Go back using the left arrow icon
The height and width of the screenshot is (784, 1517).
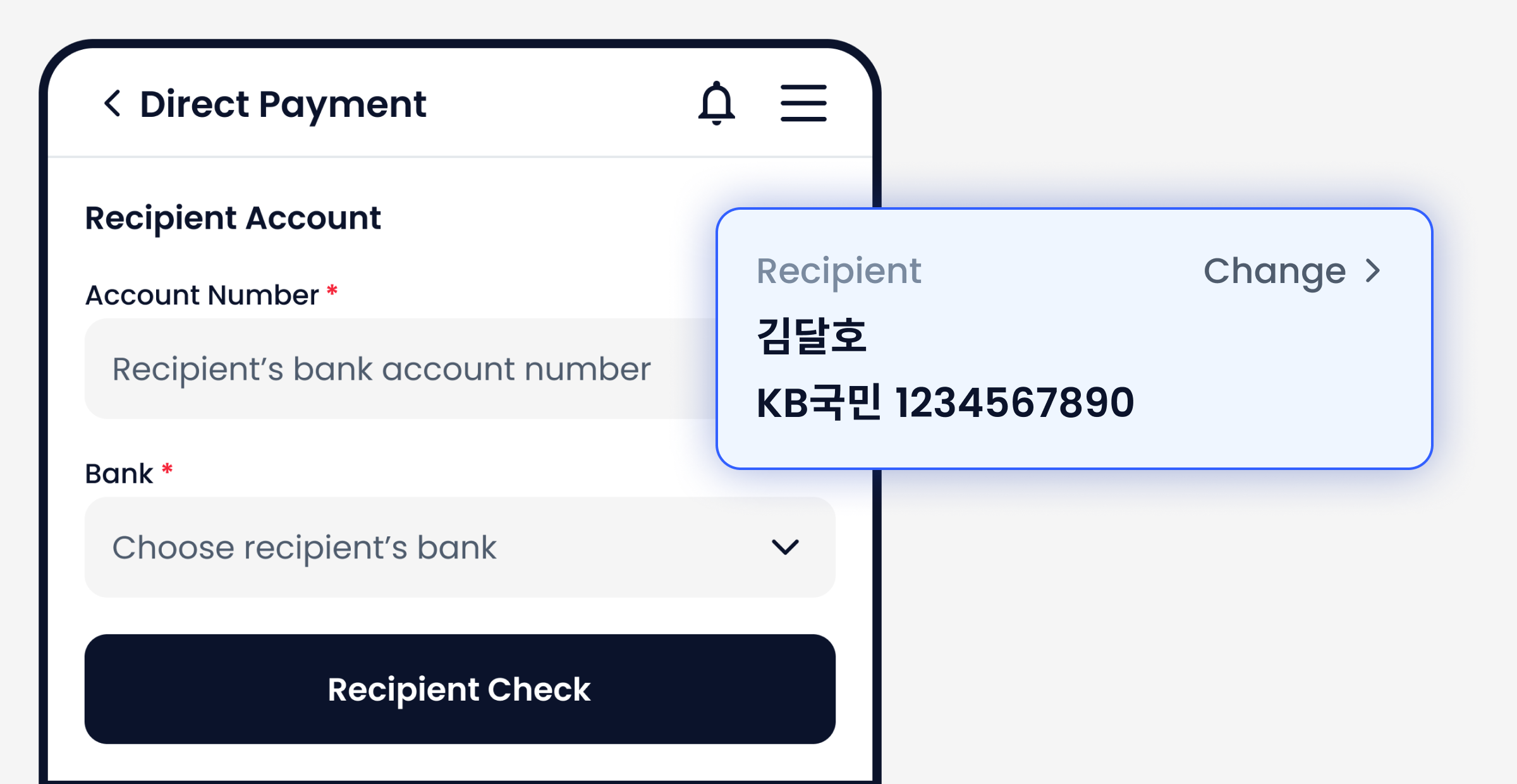click(113, 103)
